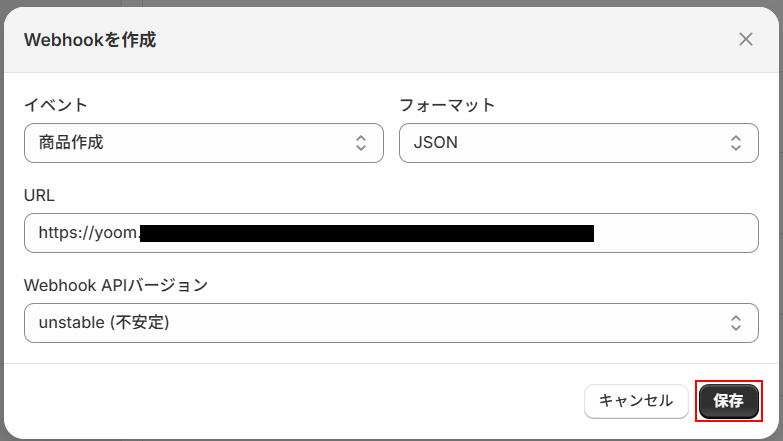Click the chevron icon in the フォーマット selector
The image size is (783, 441).
coord(736,143)
